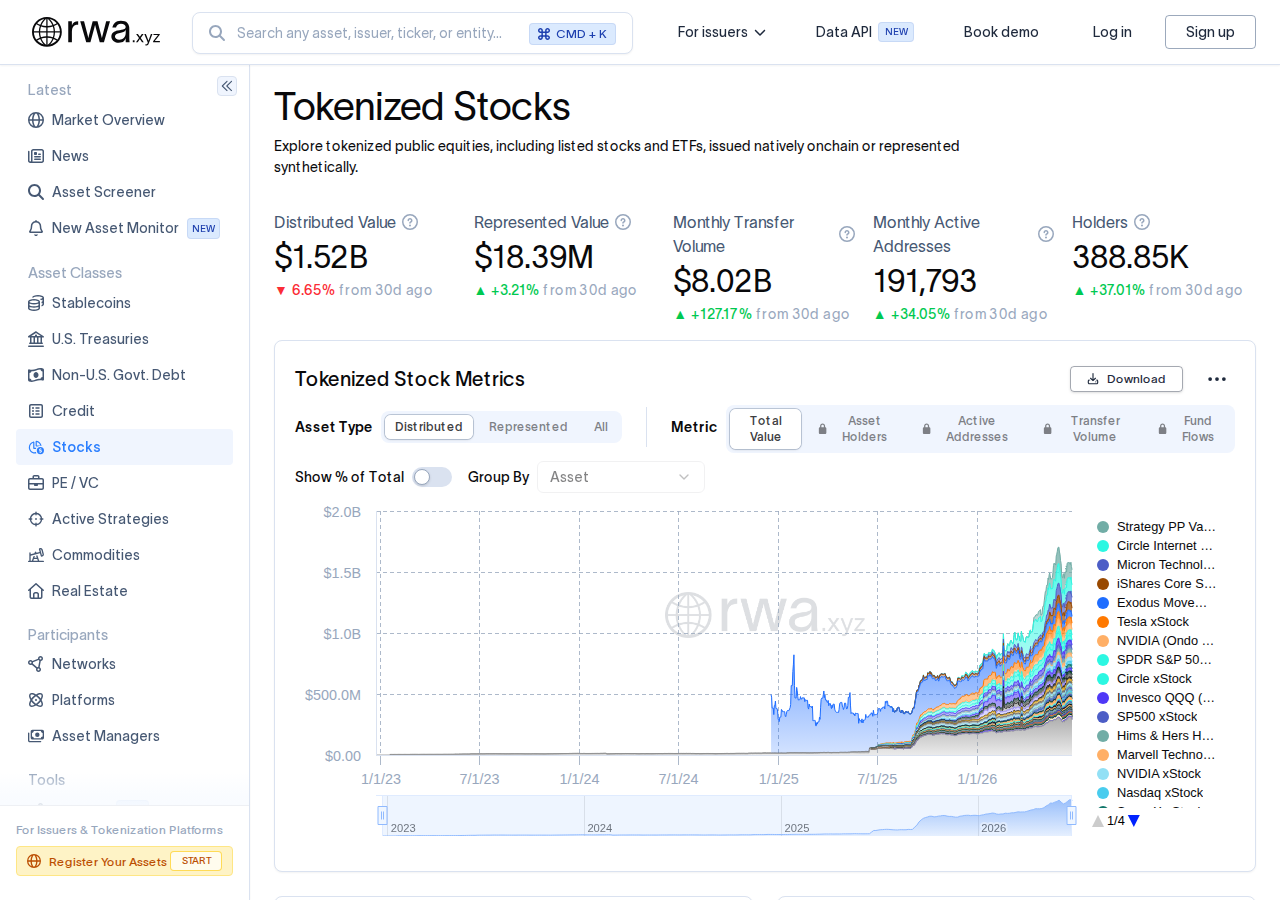Collapse the sidebar with double-chevron icon
Screen dimensions: 1280x900
point(227,86)
